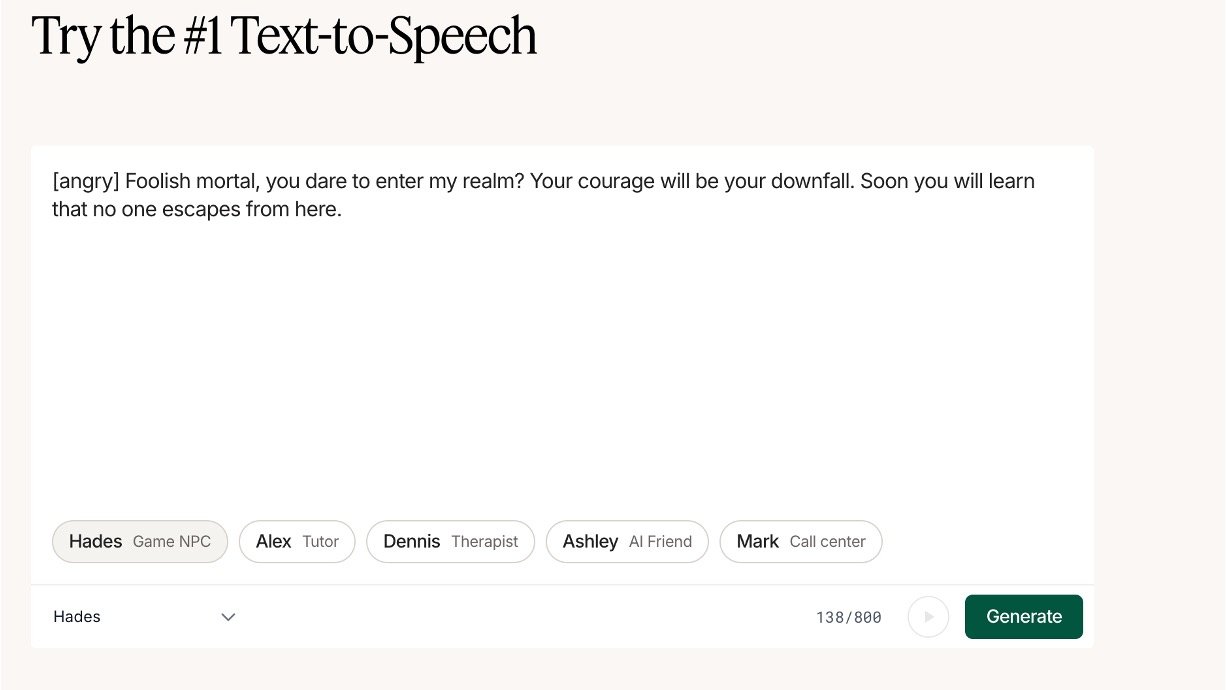Click the word "Foolish" in the prompt
Viewport: 1226px width, 690px height.
[159, 182]
